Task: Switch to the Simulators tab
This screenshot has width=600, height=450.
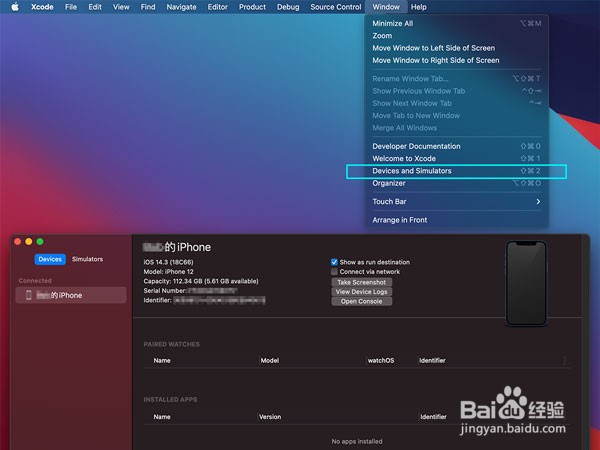Action: point(87,259)
